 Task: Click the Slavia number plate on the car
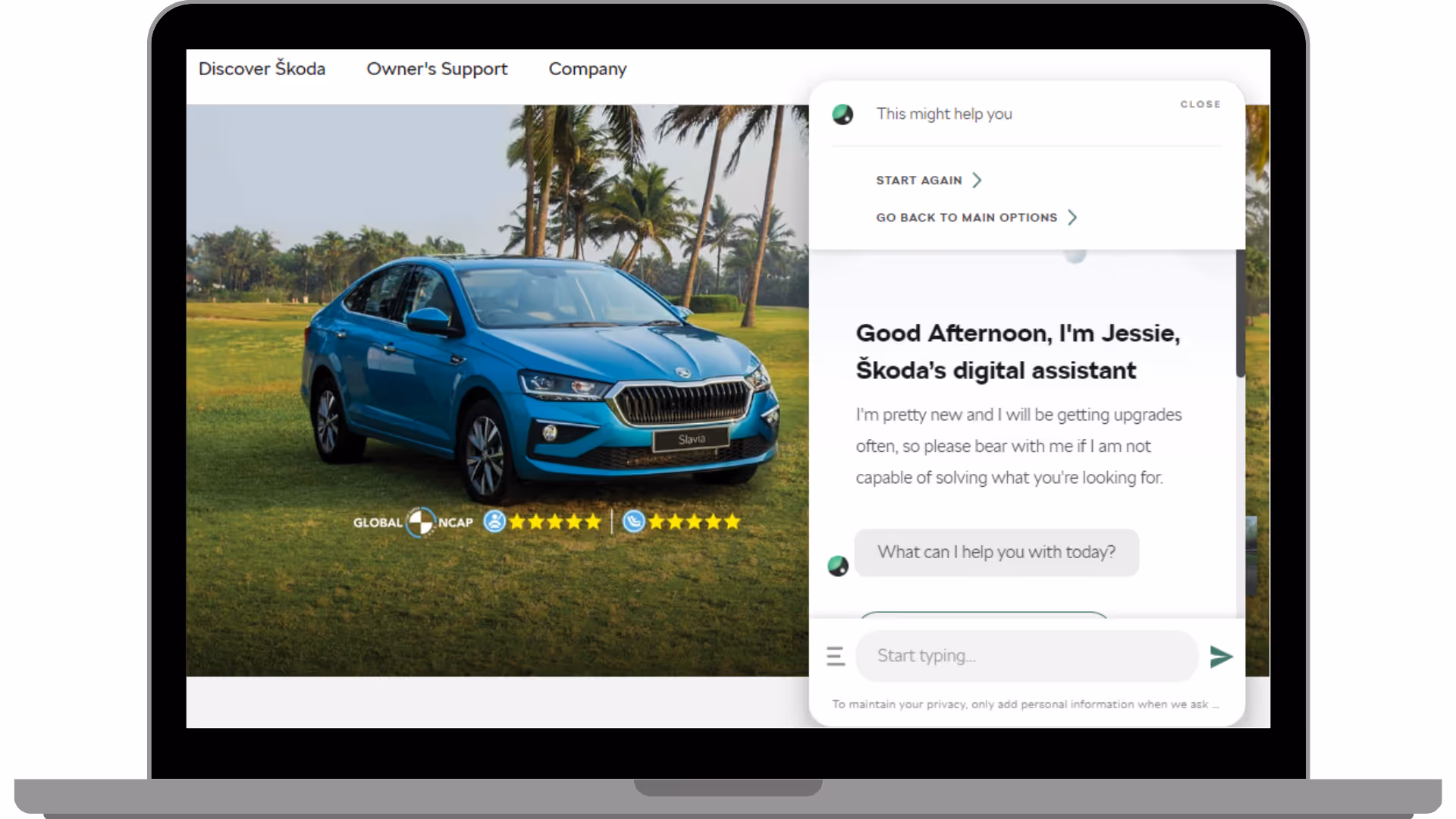point(691,439)
